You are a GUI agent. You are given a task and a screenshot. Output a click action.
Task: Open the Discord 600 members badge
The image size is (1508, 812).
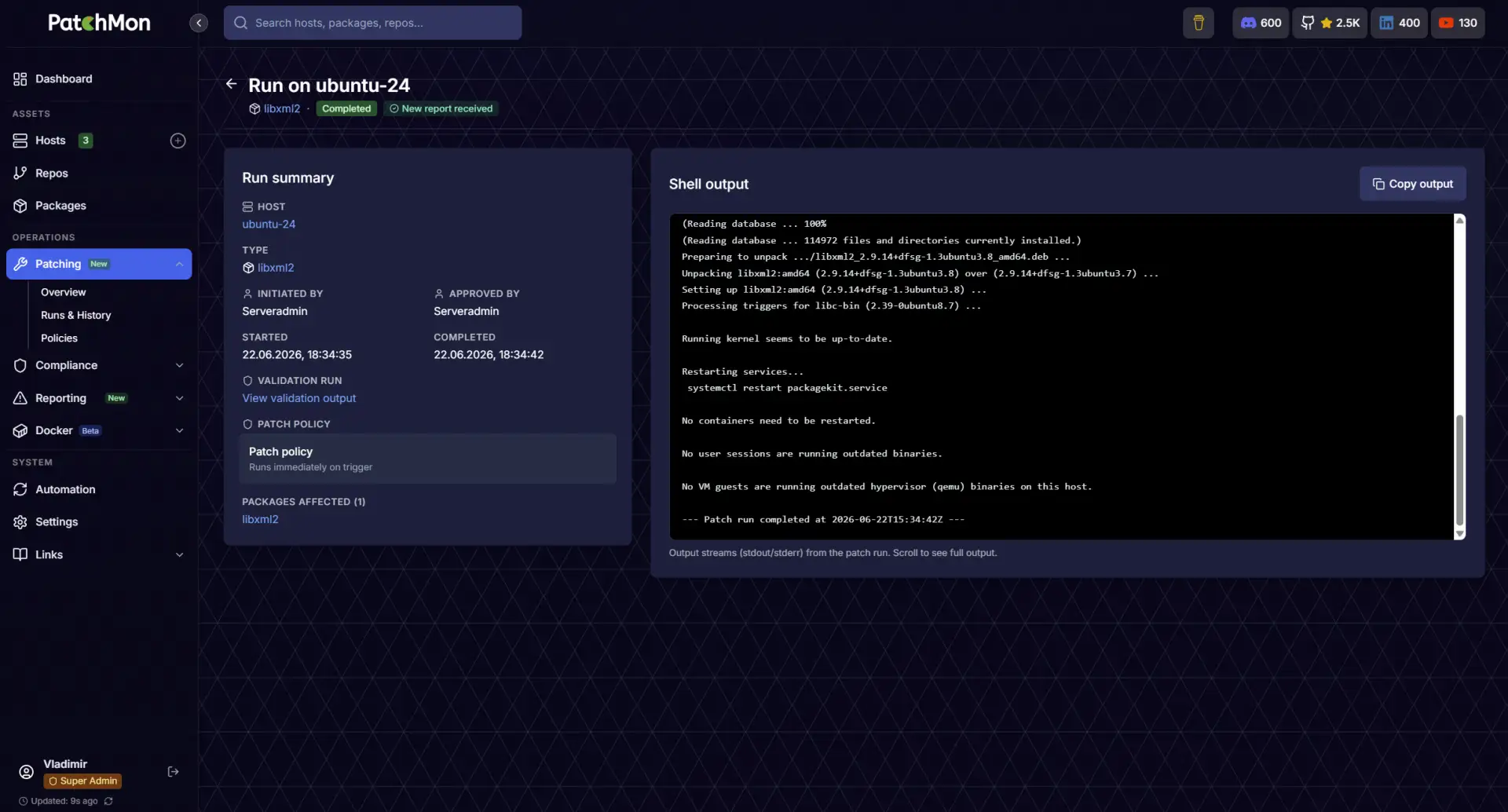coord(1261,23)
